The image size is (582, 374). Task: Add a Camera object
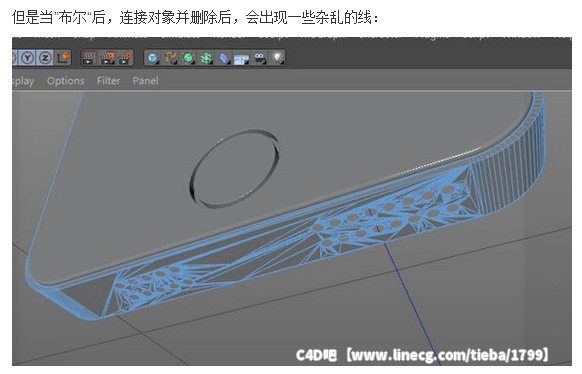(259, 58)
